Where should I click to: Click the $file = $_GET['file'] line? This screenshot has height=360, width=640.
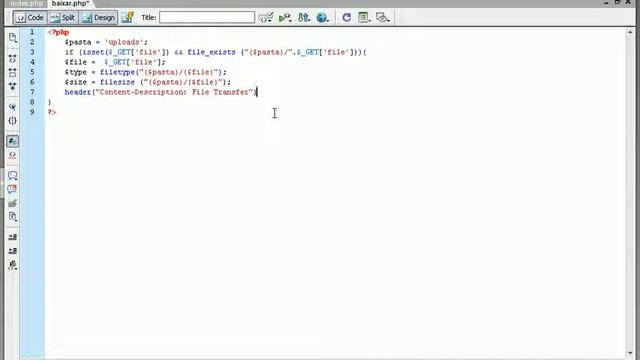pyautogui.click(x=115, y=62)
